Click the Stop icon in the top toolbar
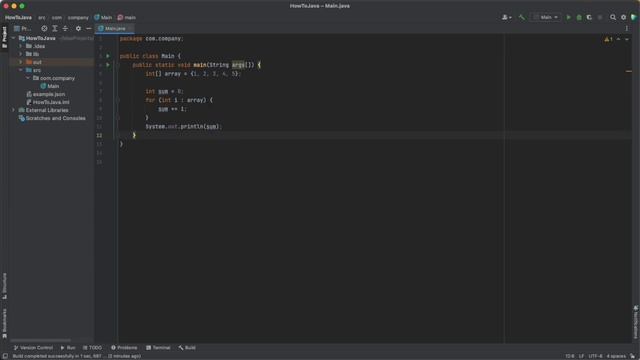 tap(600, 18)
